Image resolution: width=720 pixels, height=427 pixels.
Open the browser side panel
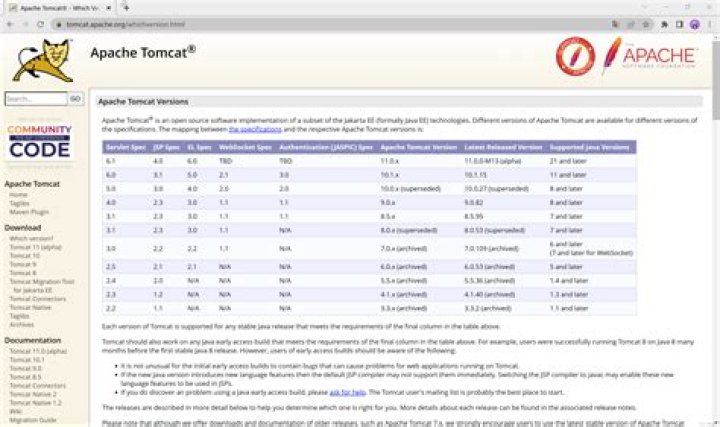point(680,24)
